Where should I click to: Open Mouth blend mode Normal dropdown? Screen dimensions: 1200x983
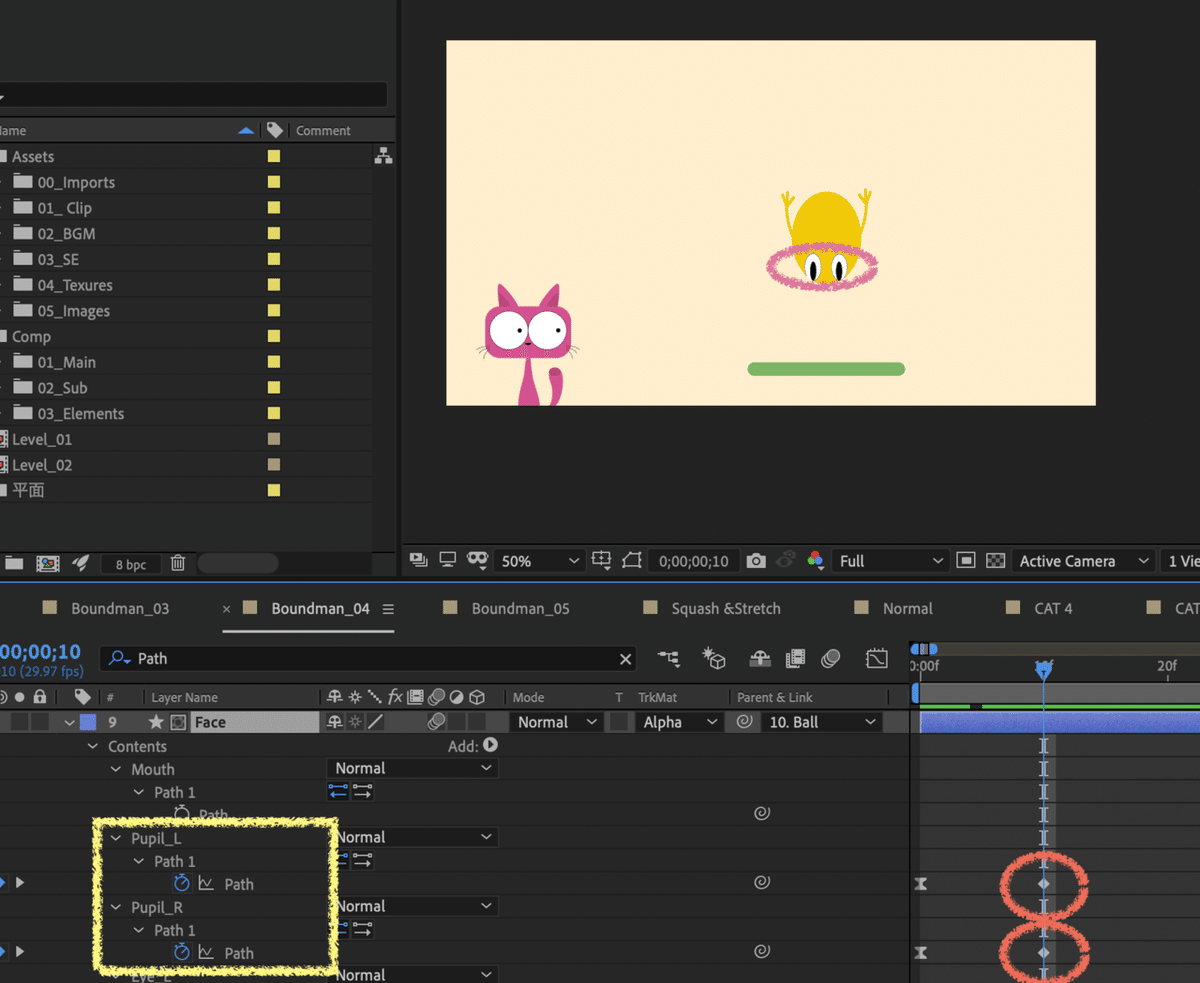pos(412,768)
